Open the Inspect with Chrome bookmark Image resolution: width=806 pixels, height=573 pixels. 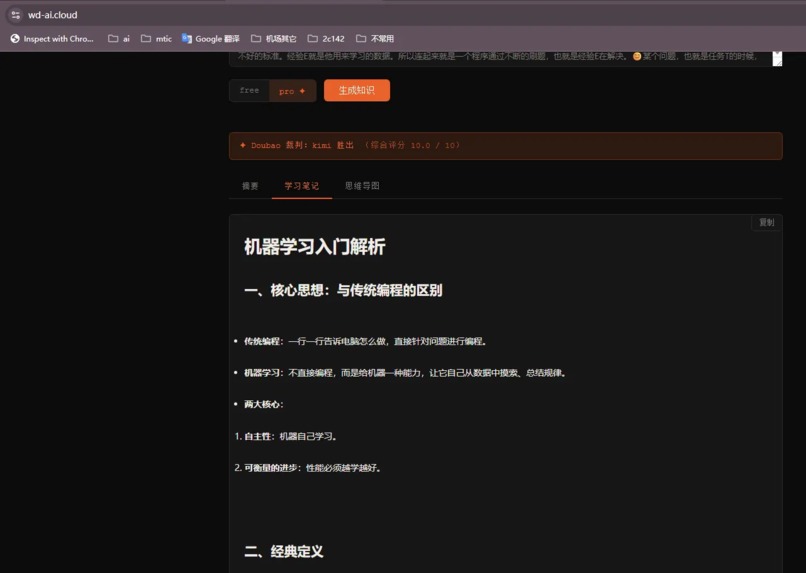click(52, 39)
